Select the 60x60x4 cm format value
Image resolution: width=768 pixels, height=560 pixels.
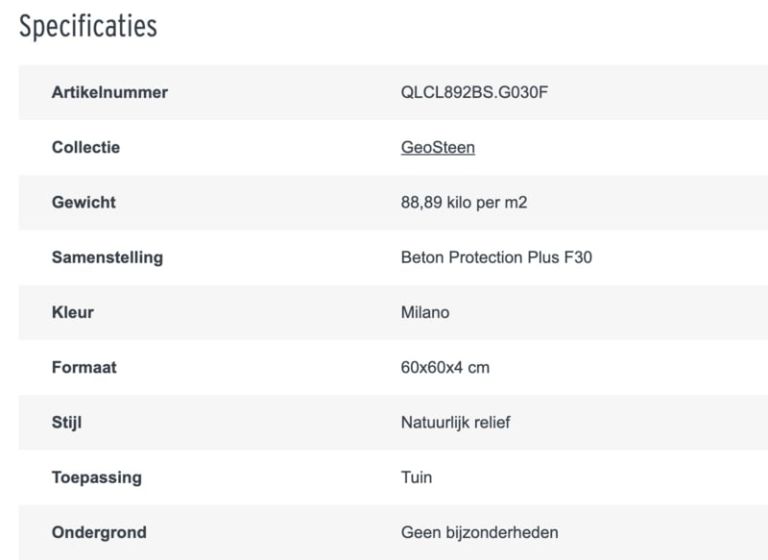coord(445,368)
